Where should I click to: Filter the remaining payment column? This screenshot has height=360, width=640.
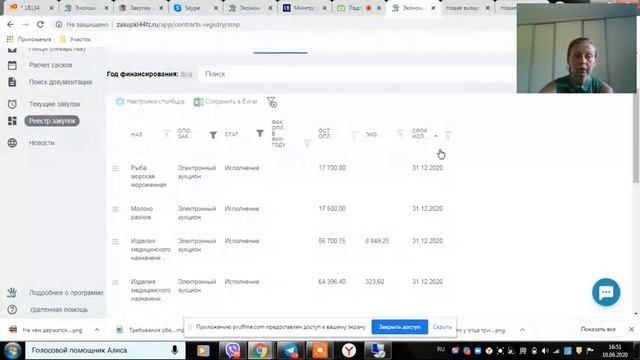[354, 135]
